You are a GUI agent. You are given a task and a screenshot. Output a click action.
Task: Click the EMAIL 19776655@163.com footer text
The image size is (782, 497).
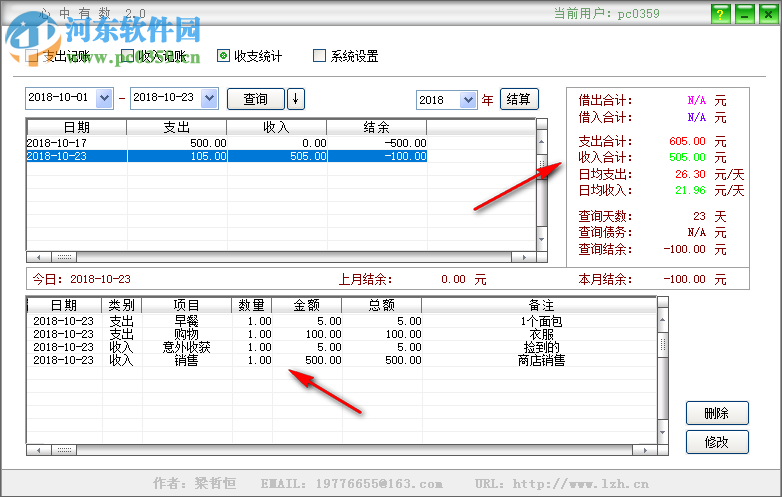(x=351, y=484)
